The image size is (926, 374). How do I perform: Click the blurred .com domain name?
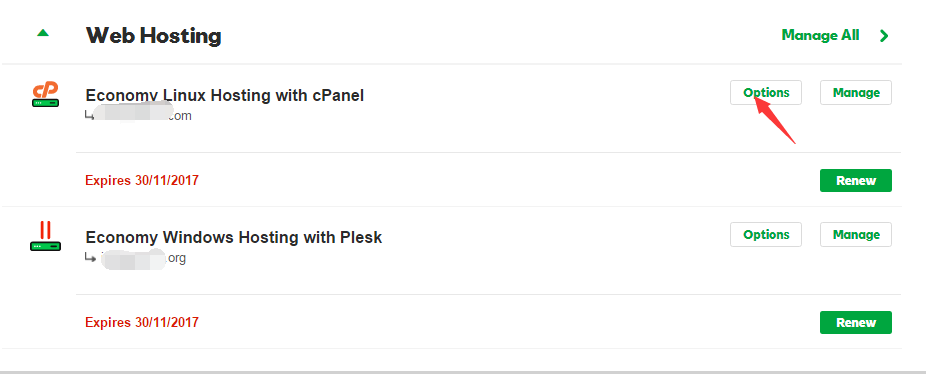point(144,116)
